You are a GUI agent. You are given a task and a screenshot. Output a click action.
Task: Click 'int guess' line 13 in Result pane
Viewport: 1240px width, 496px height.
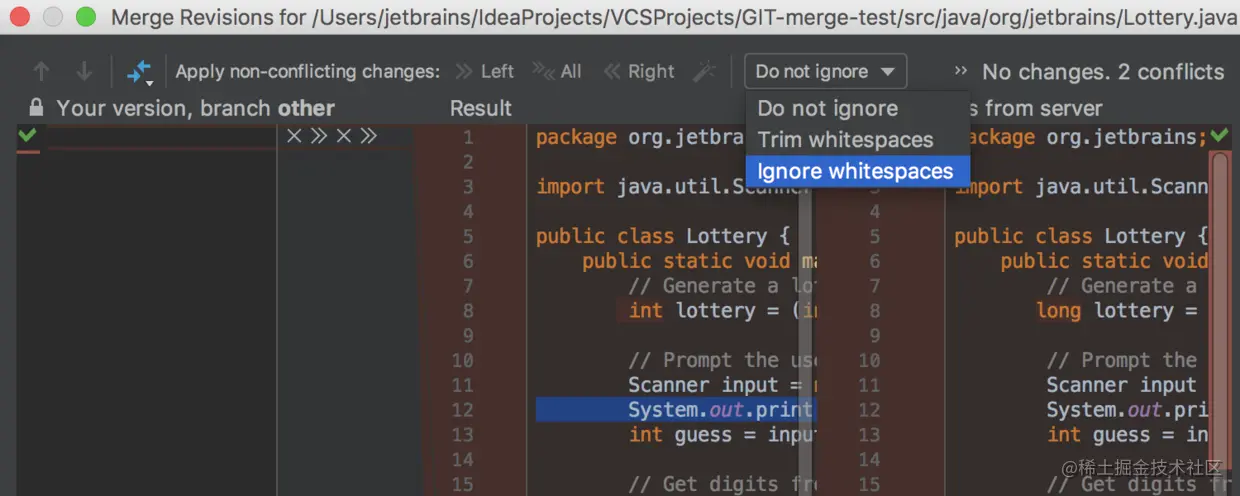click(722, 435)
